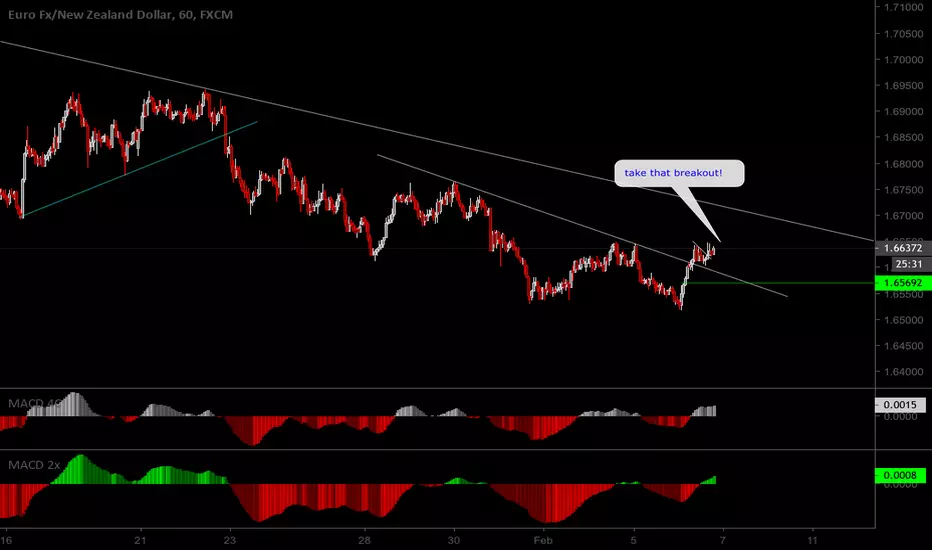This screenshot has width=932, height=550.
Task: Select the teal ascending trendline
Action: [x=140, y=169]
